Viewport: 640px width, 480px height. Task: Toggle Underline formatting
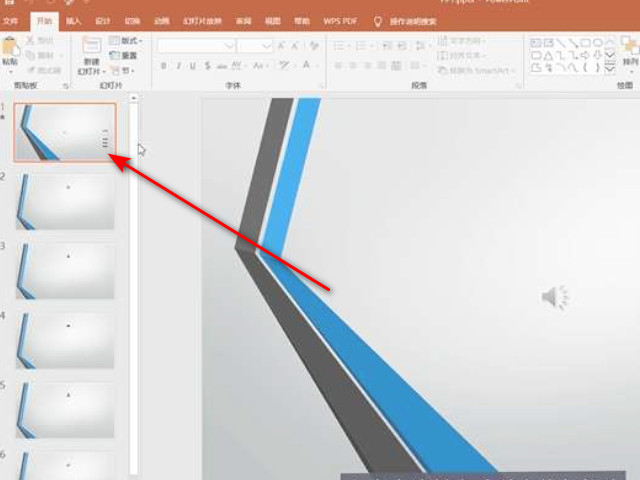[192, 66]
